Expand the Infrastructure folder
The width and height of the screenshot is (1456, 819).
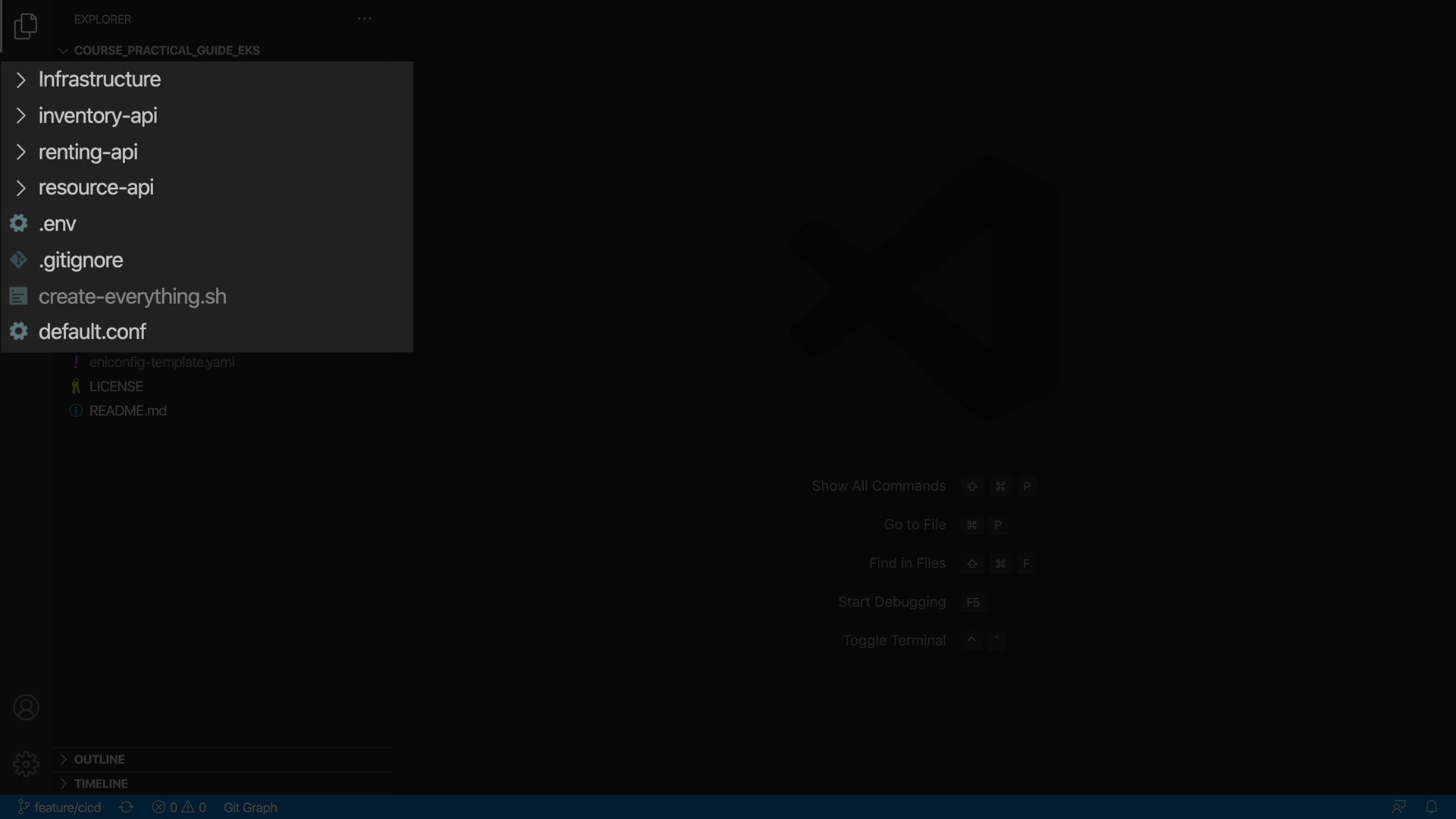(99, 80)
